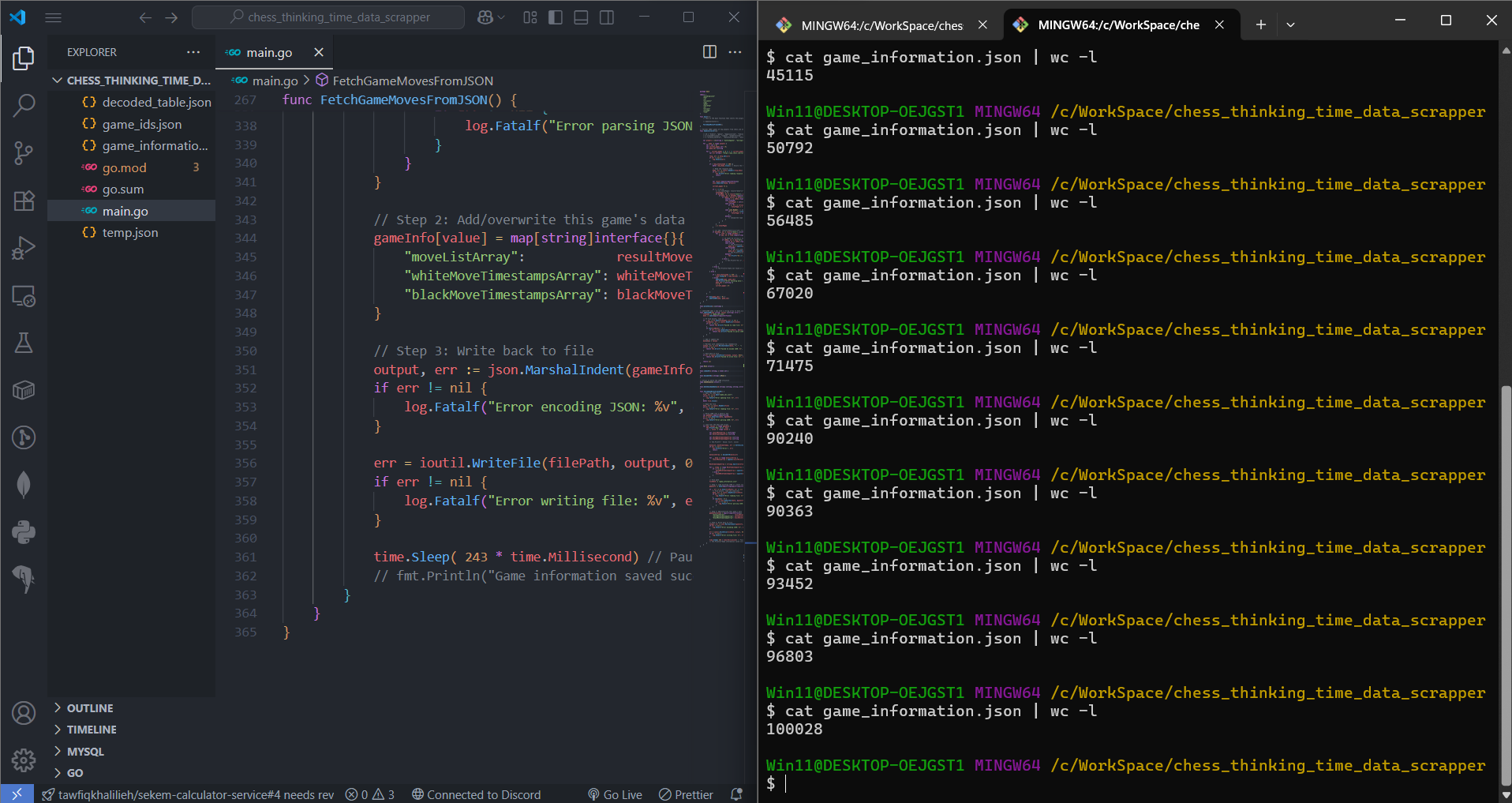Open the Testing flask view
The width and height of the screenshot is (1512, 803).
click(24, 343)
